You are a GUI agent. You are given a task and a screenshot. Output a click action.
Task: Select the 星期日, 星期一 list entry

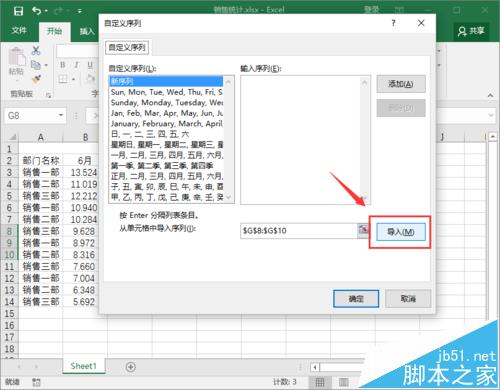click(x=166, y=145)
